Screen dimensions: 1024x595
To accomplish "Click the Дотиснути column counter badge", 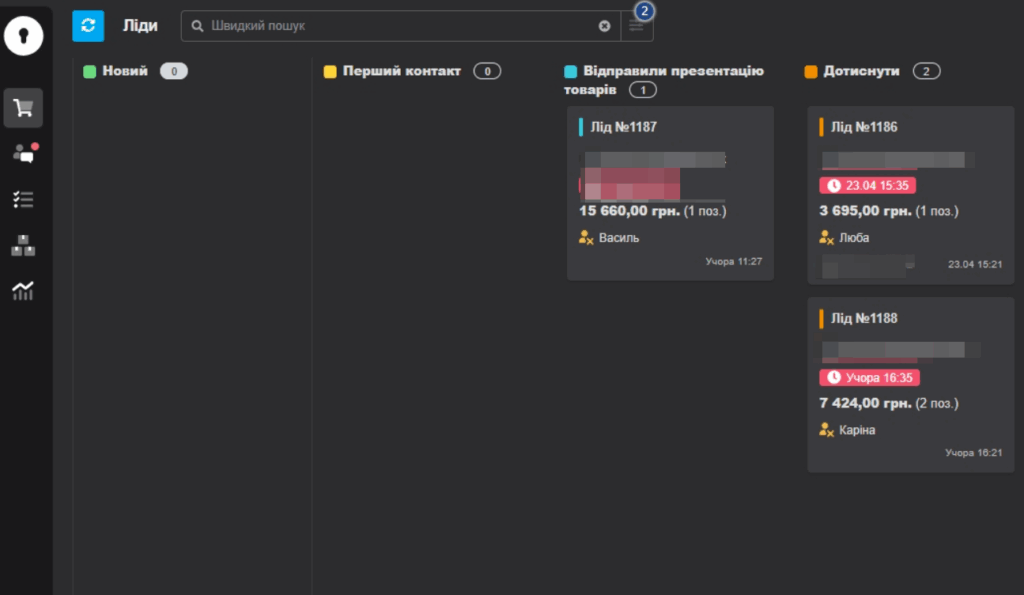I will pos(926,71).
